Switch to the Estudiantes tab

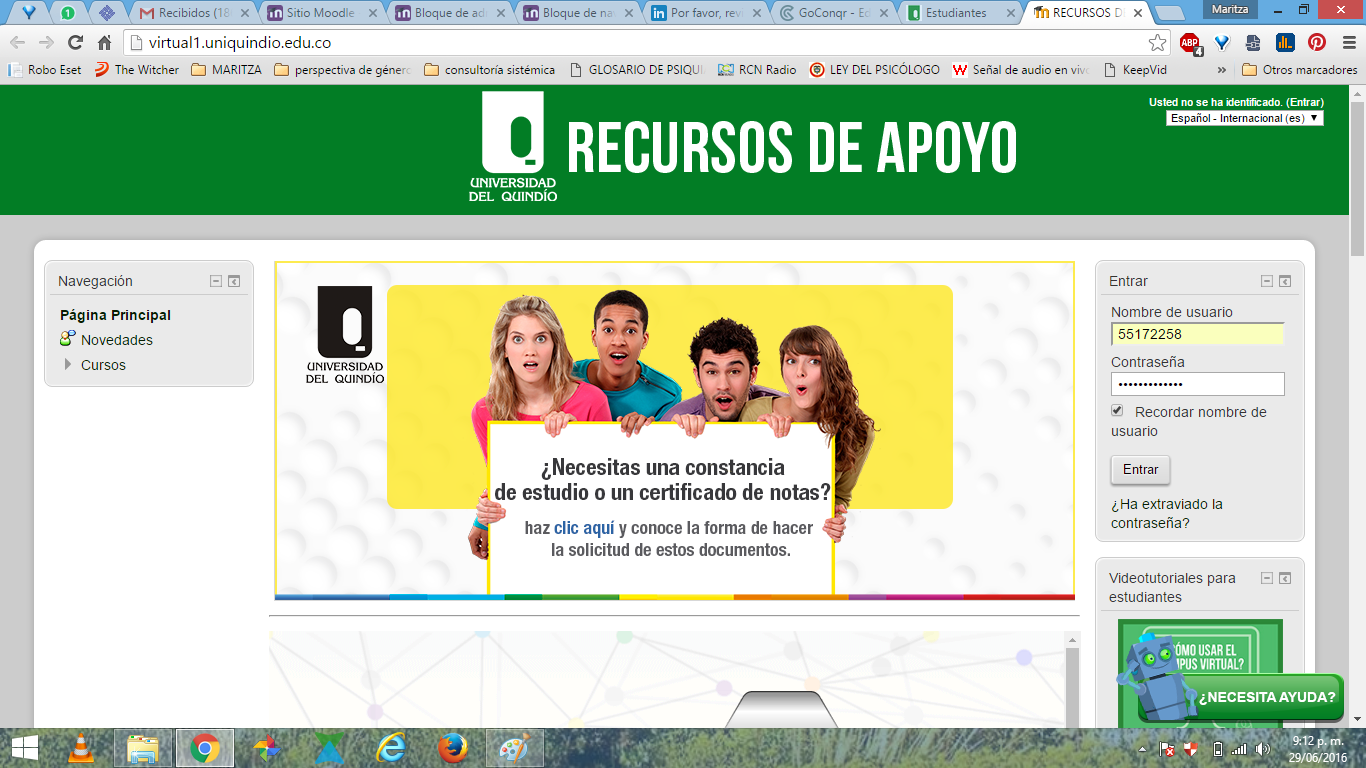point(959,13)
